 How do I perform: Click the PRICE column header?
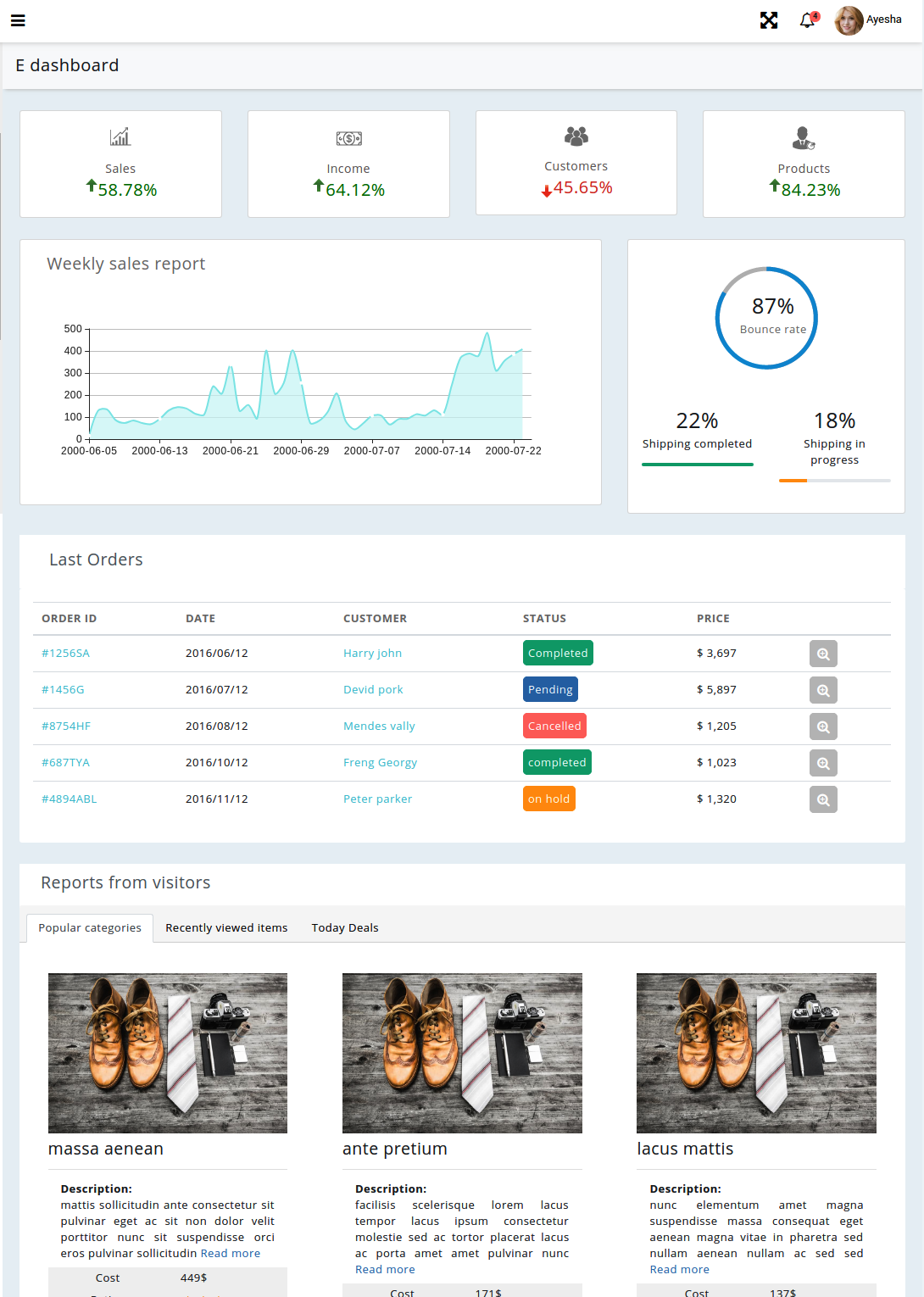tap(713, 619)
